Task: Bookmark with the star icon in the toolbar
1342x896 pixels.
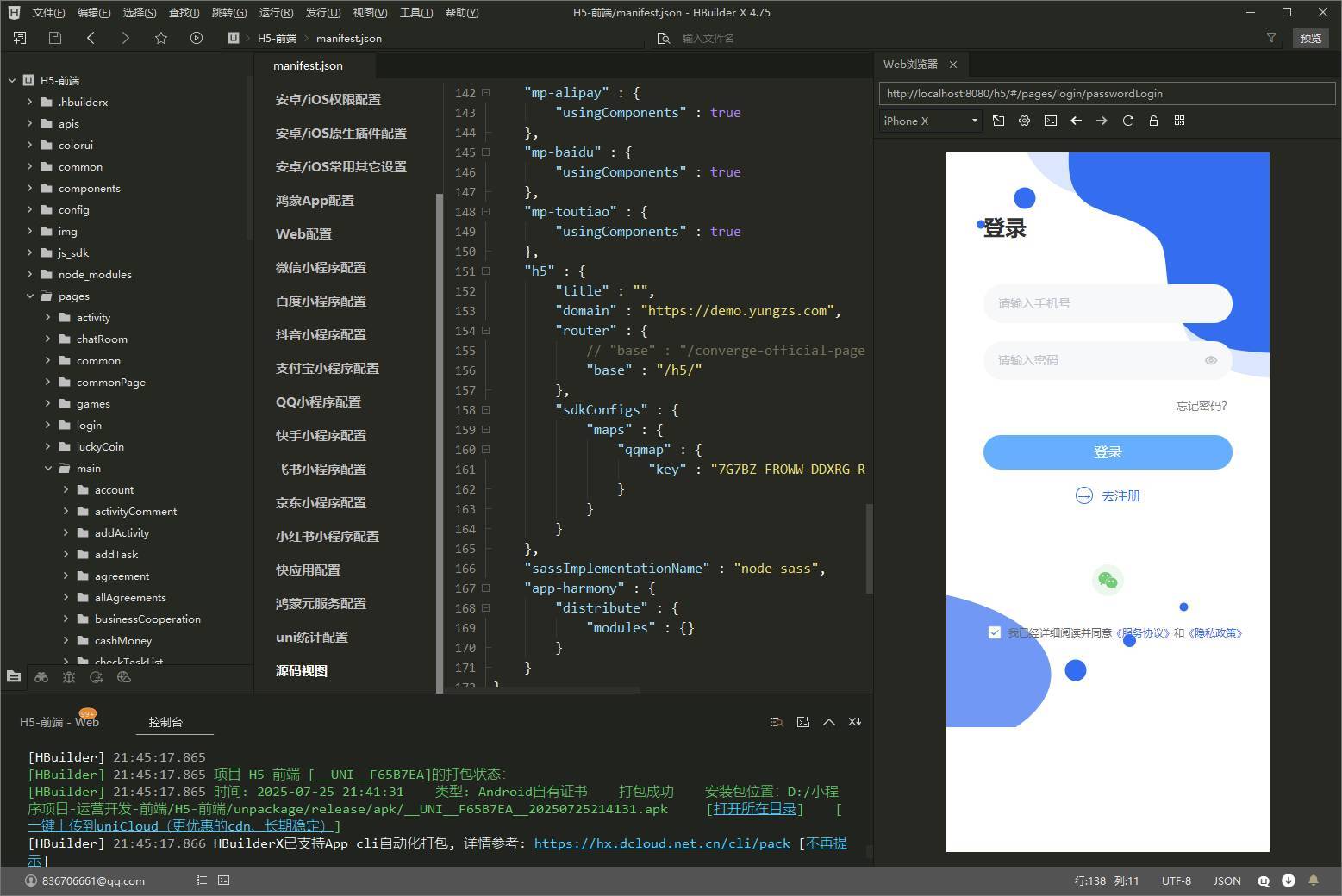Action: [x=161, y=38]
